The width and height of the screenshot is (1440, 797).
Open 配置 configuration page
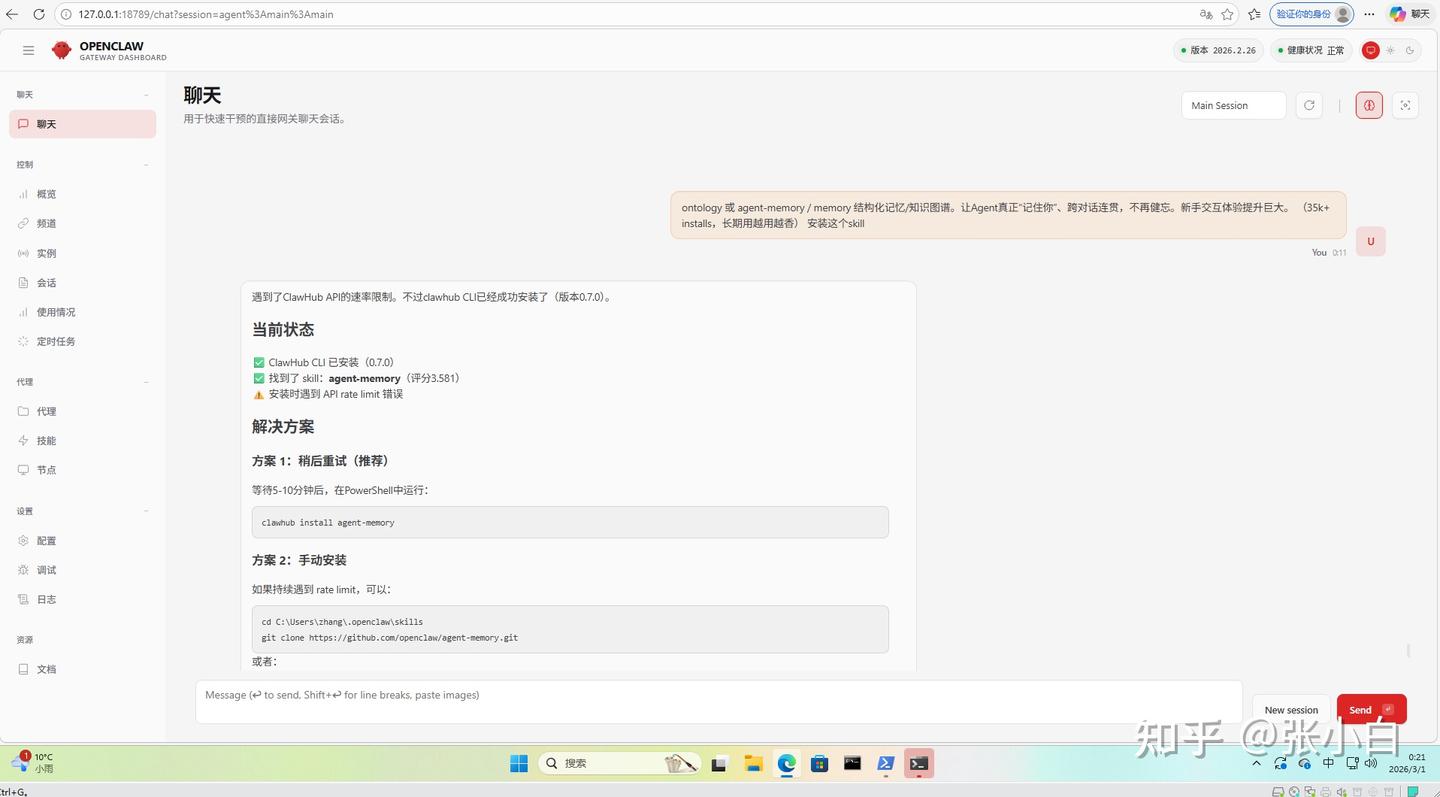click(82, 540)
